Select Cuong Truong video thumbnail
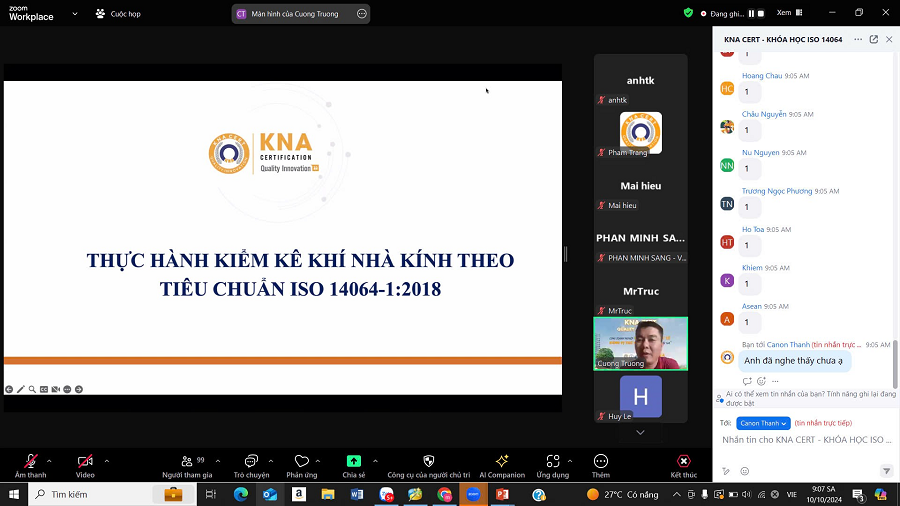 (641, 344)
